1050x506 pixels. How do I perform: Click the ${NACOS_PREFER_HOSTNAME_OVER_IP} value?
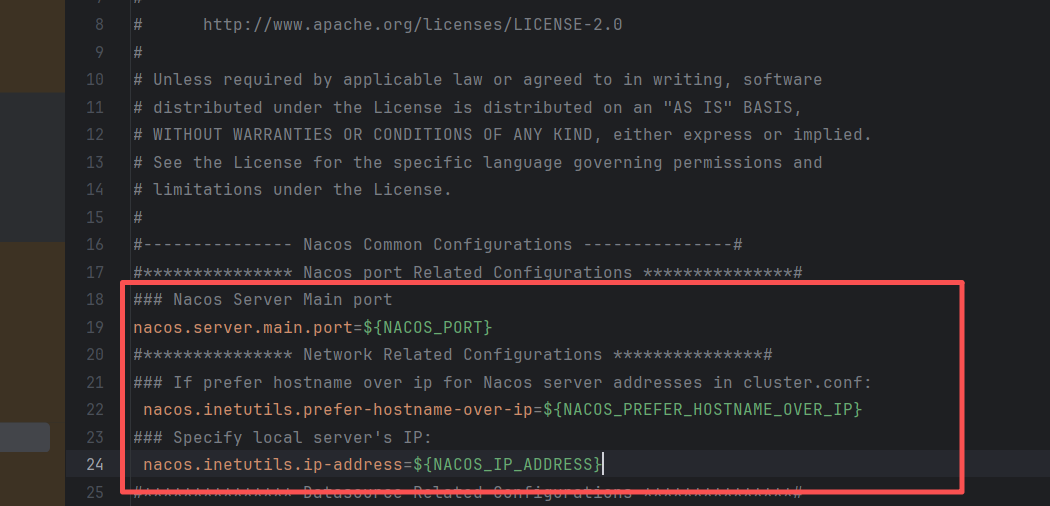tap(702, 409)
